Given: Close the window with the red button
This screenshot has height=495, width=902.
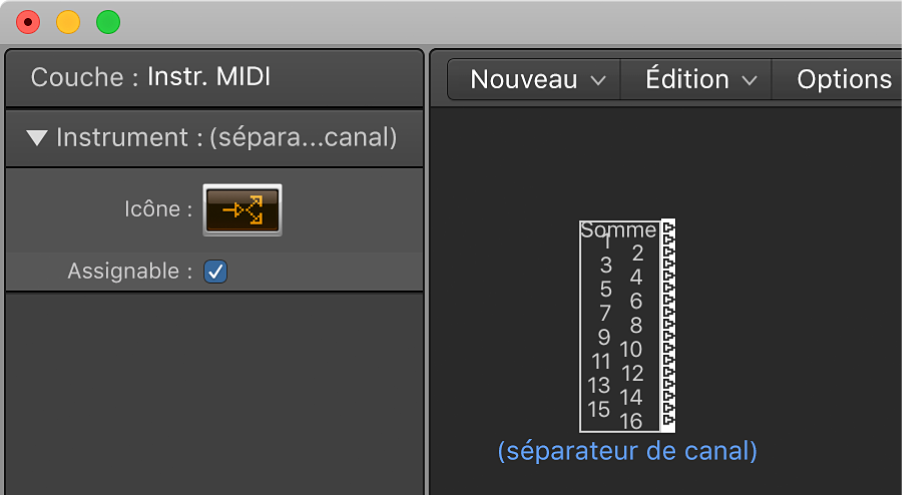Looking at the screenshot, I should 28,22.
